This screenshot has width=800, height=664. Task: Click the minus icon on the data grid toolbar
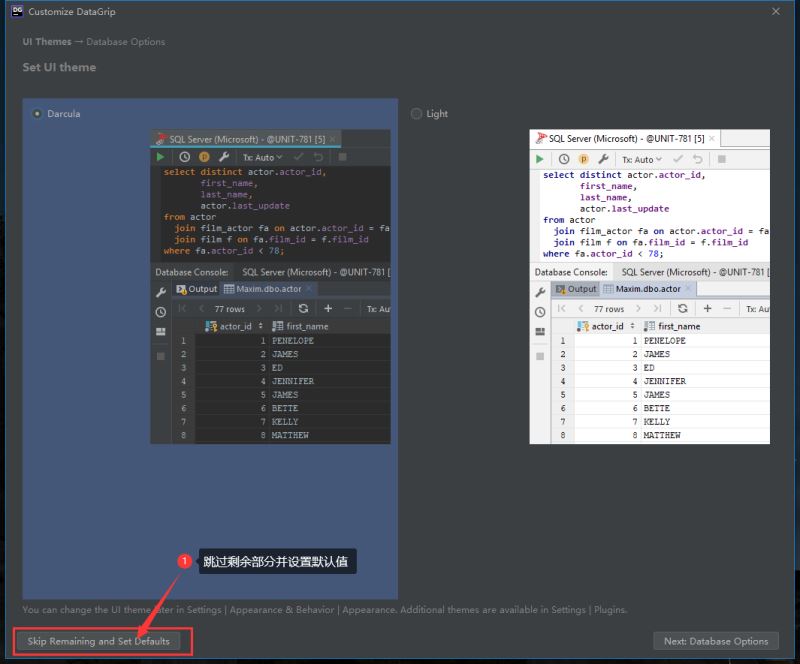click(x=346, y=308)
